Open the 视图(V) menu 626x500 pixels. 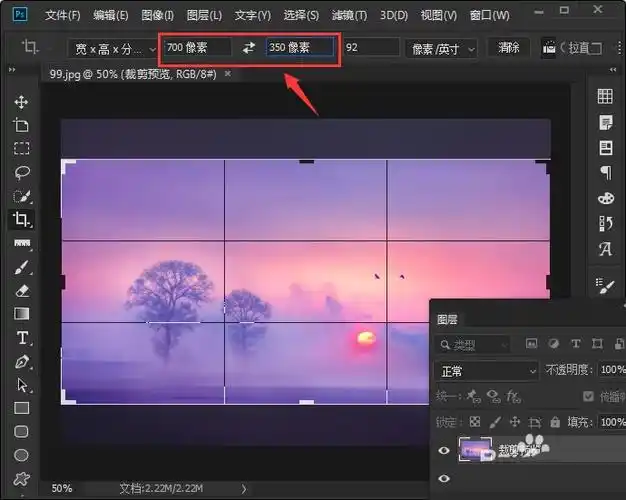point(438,15)
